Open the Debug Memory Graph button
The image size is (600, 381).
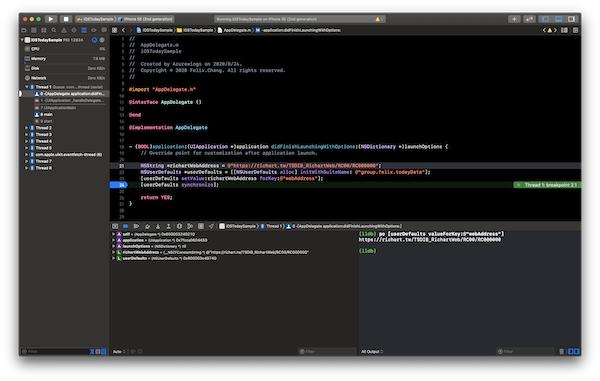[190, 226]
